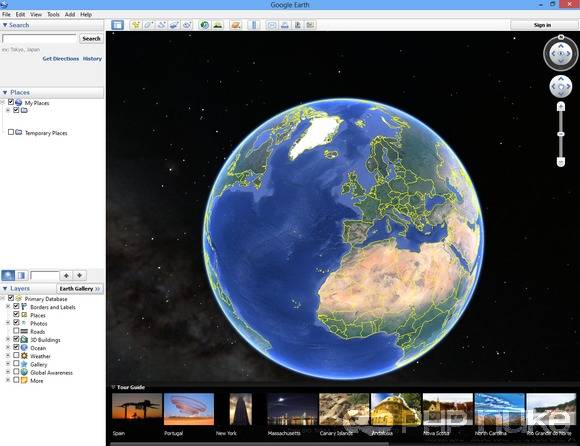The width and height of the screenshot is (580, 446).
Task: Click the Email envelope toolbar icon
Action: 272,25
